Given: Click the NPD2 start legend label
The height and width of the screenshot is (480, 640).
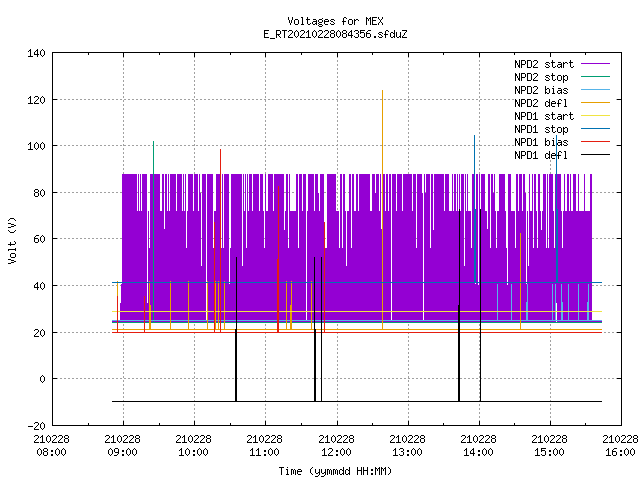Looking at the screenshot, I should tap(544, 64).
